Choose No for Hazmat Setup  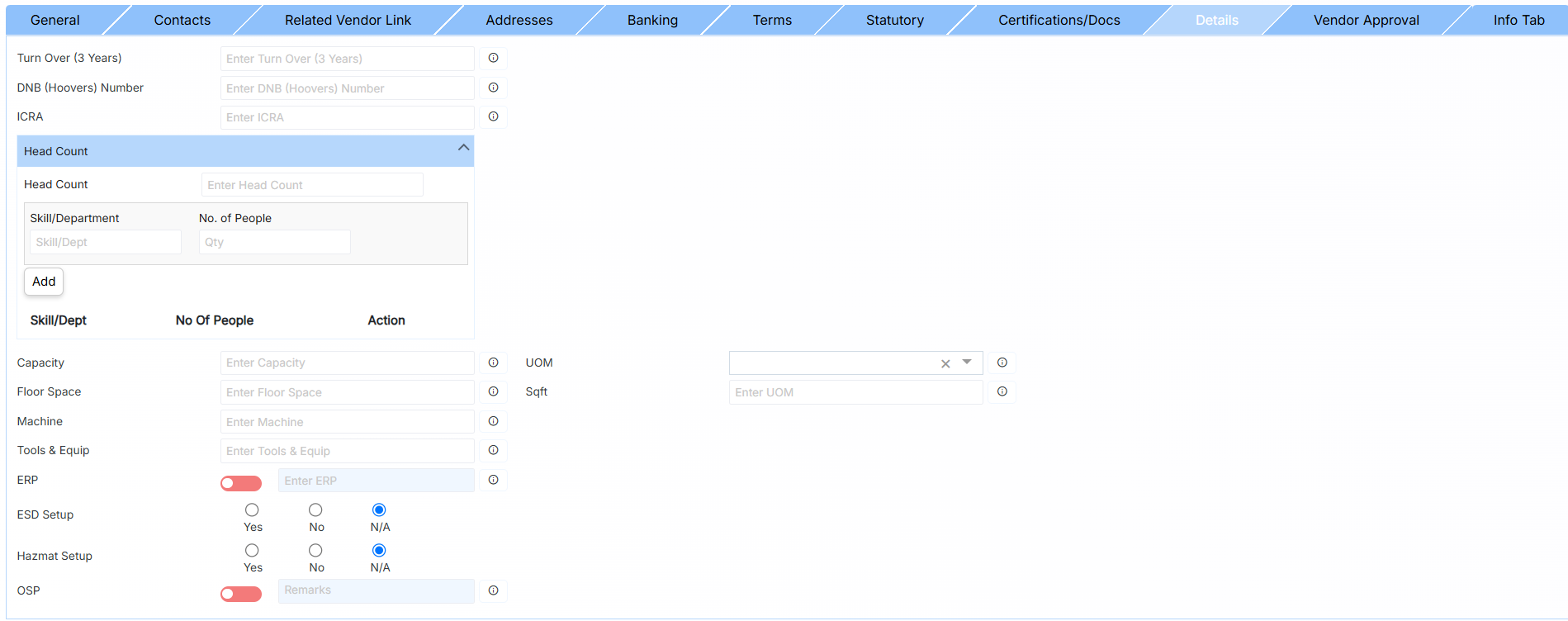click(x=315, y=551)
